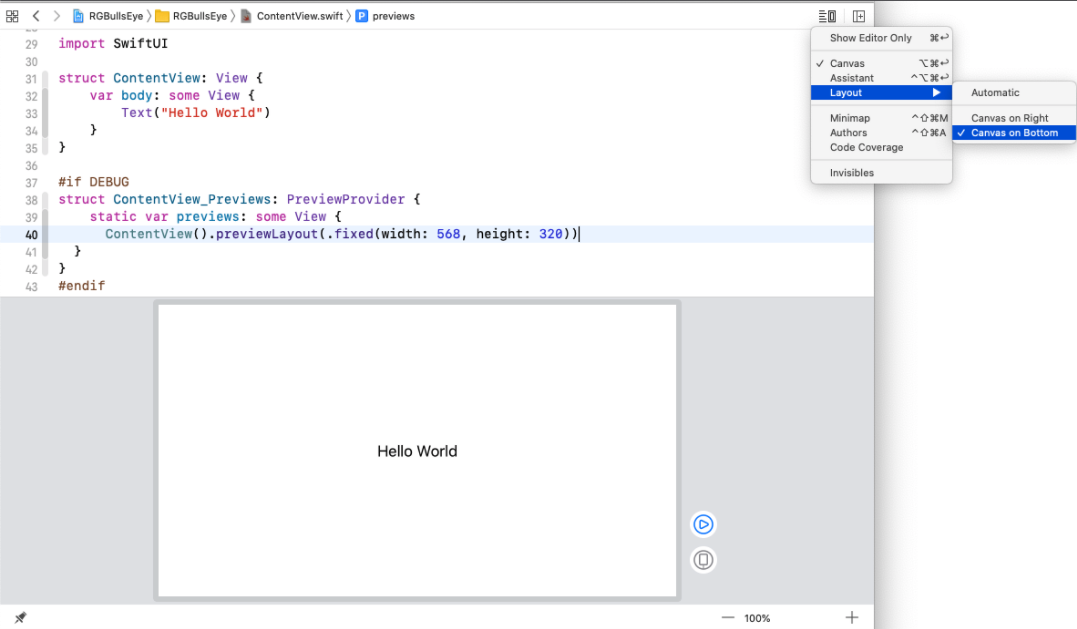The width and height of the screenshot is (1077, 629).
Task: Pin the canvas preview
Action: tap(20, 617)
